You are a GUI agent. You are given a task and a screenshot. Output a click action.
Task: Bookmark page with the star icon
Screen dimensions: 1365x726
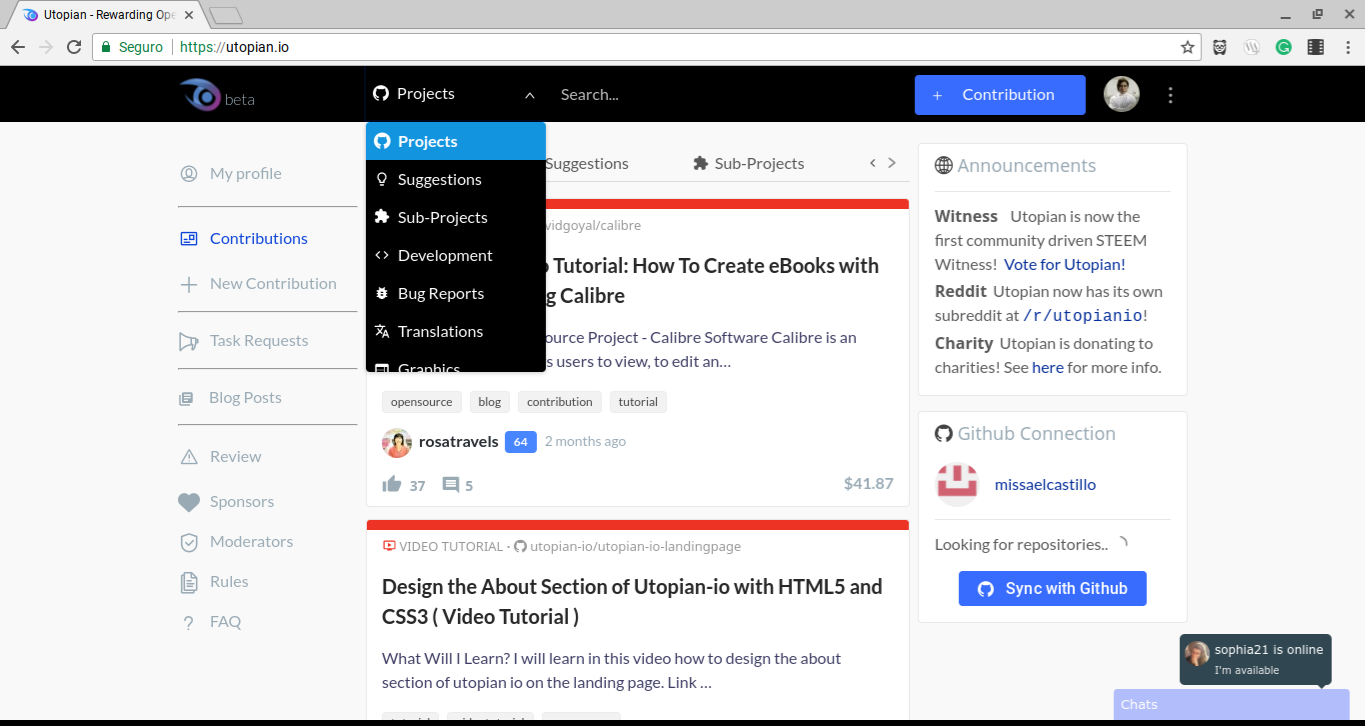coord(1187,46)
